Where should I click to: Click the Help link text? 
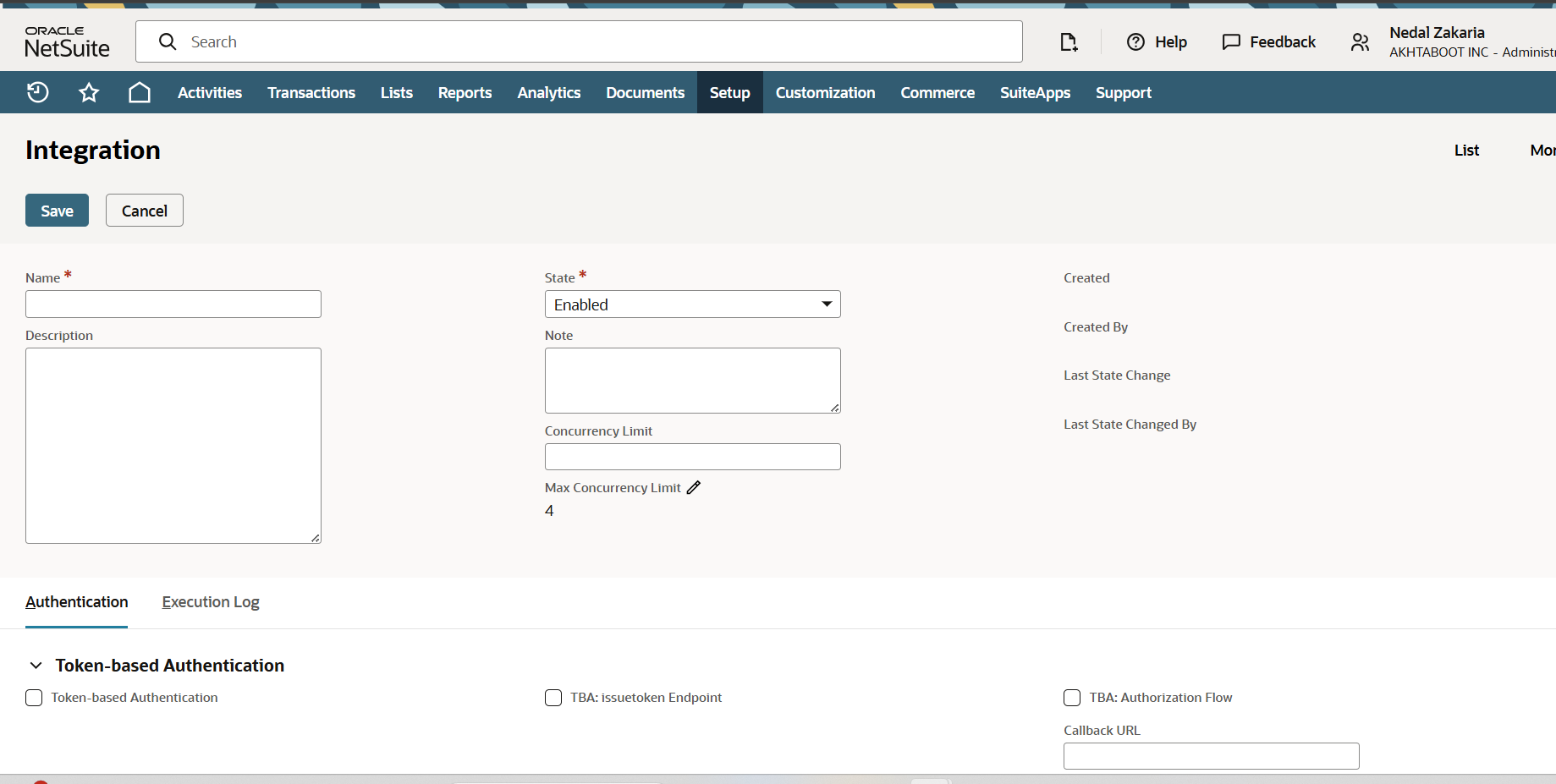(x=1171, y=41)
